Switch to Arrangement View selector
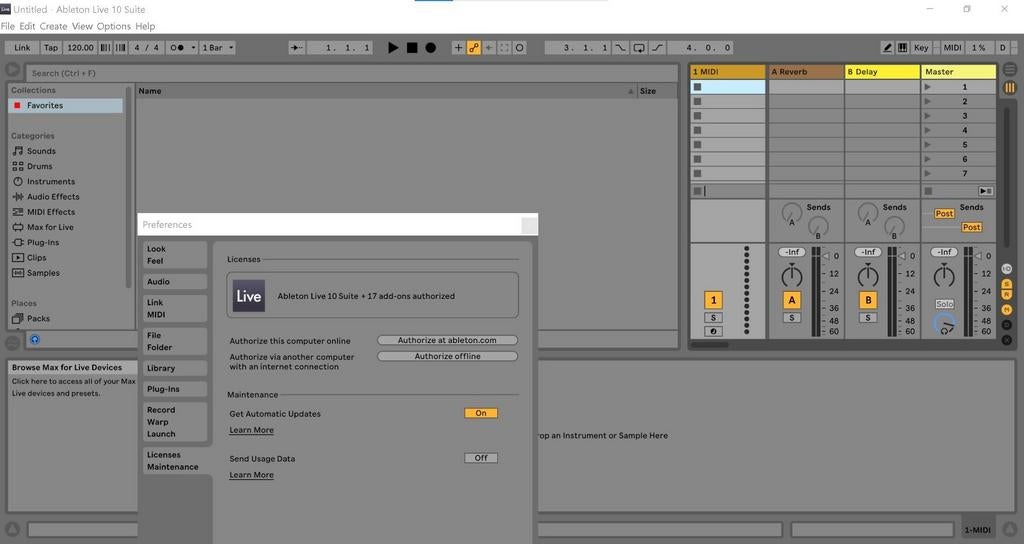 1010,70
